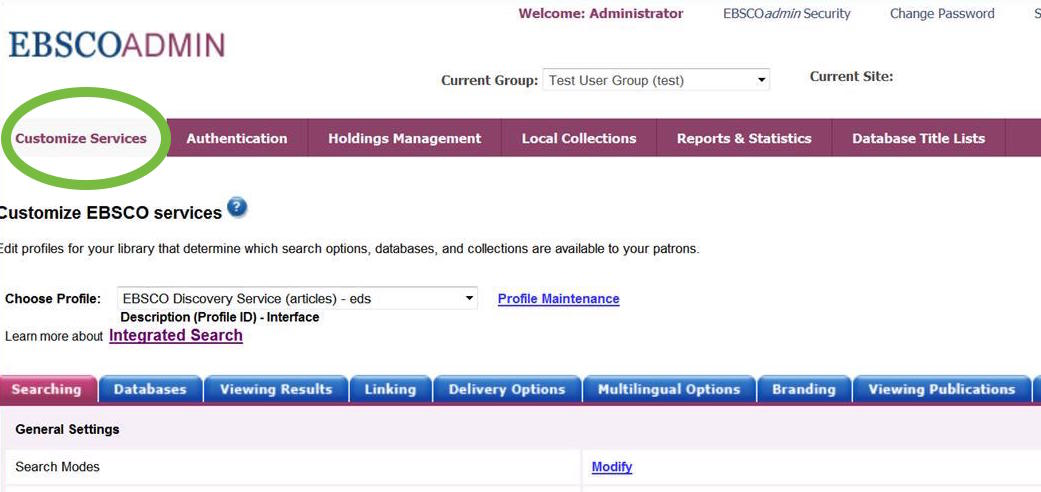Go to Local Collections tab

pos(579,138)
